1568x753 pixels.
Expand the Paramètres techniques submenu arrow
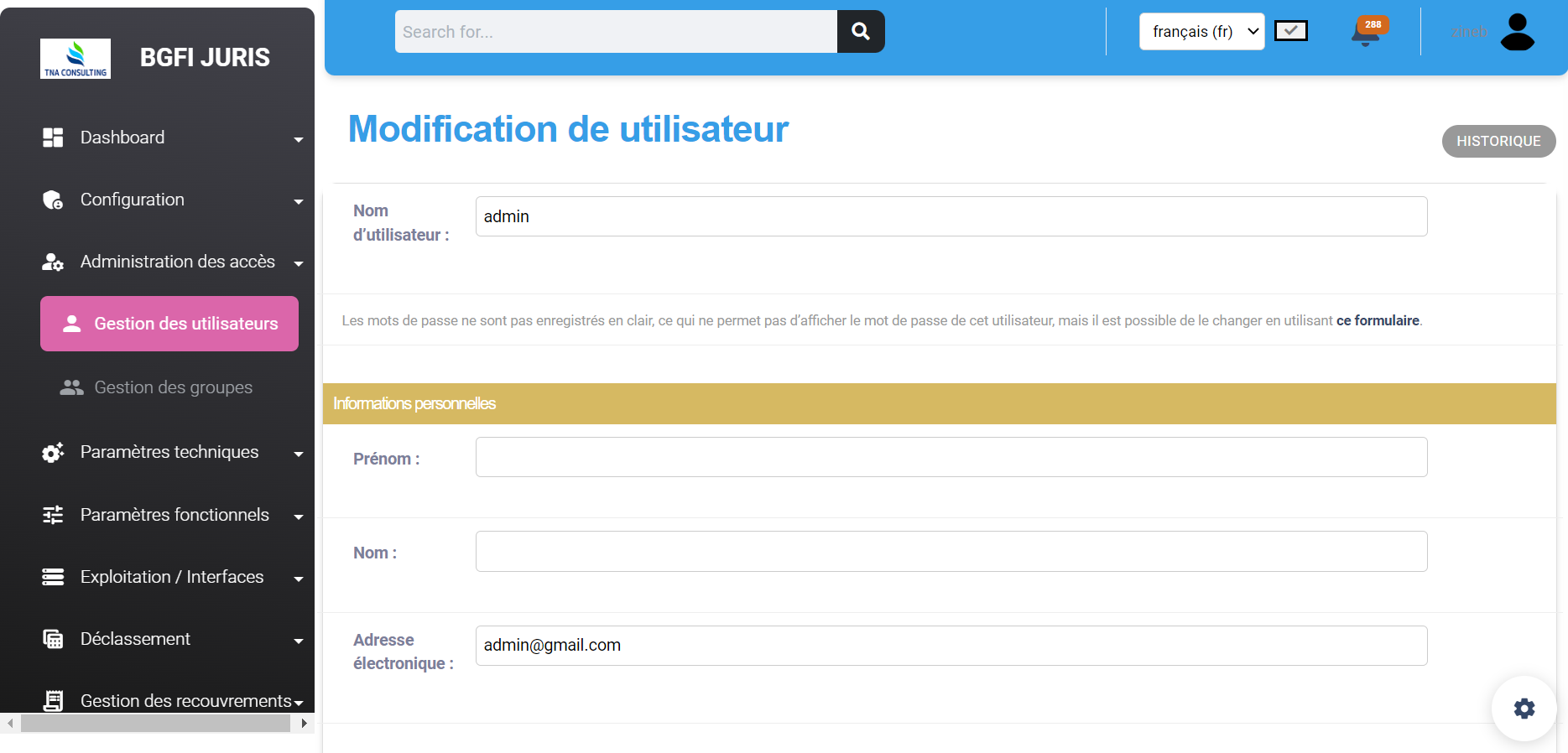click(x=299, y=454)
